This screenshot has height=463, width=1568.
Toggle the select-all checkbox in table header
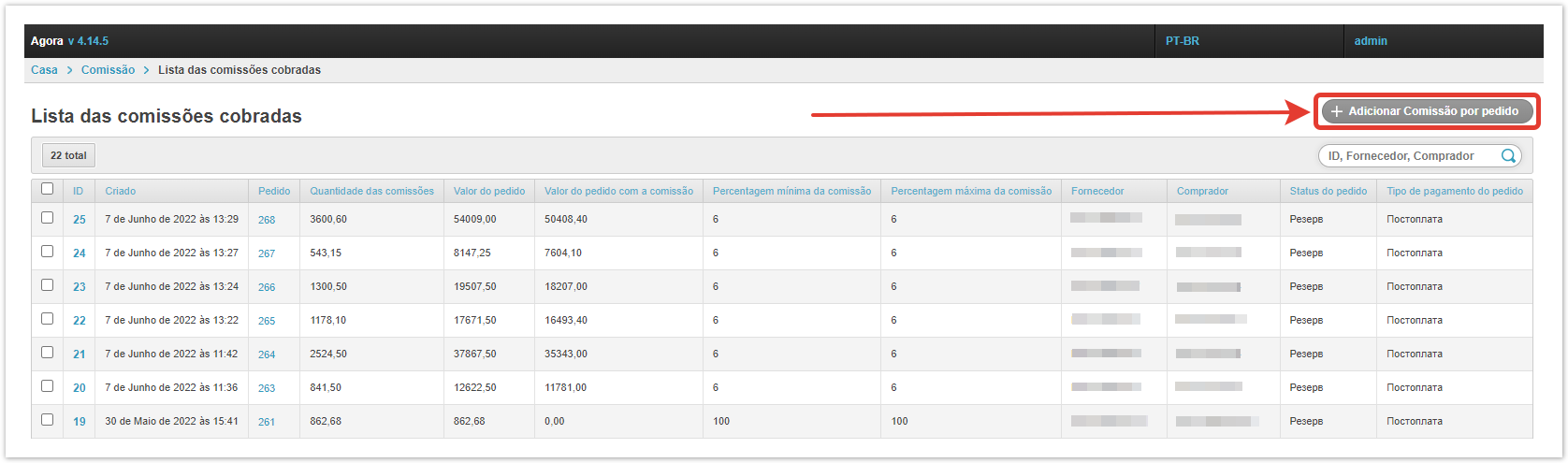click(48, 189)
